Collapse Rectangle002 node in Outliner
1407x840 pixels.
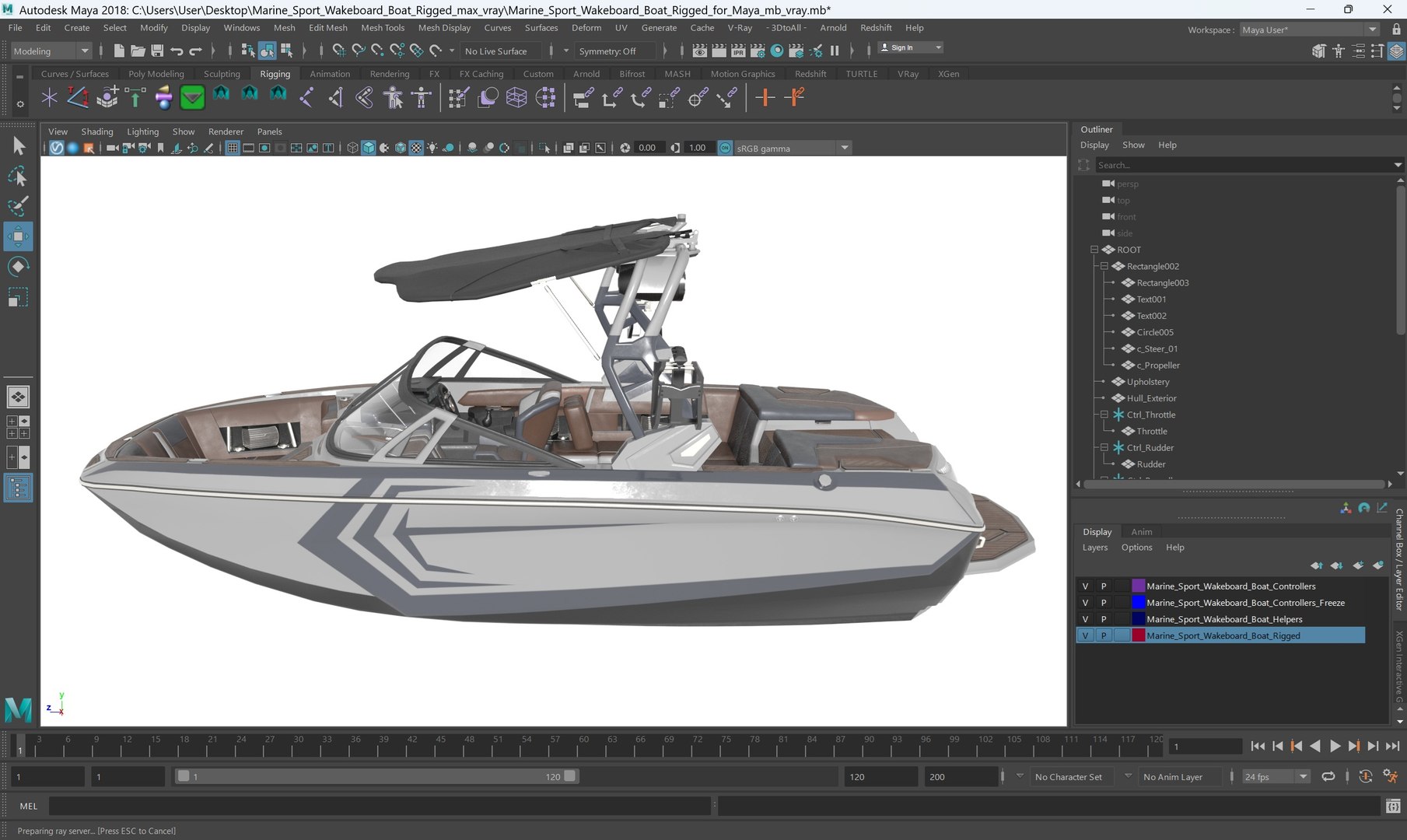[x=1104, y=266]
